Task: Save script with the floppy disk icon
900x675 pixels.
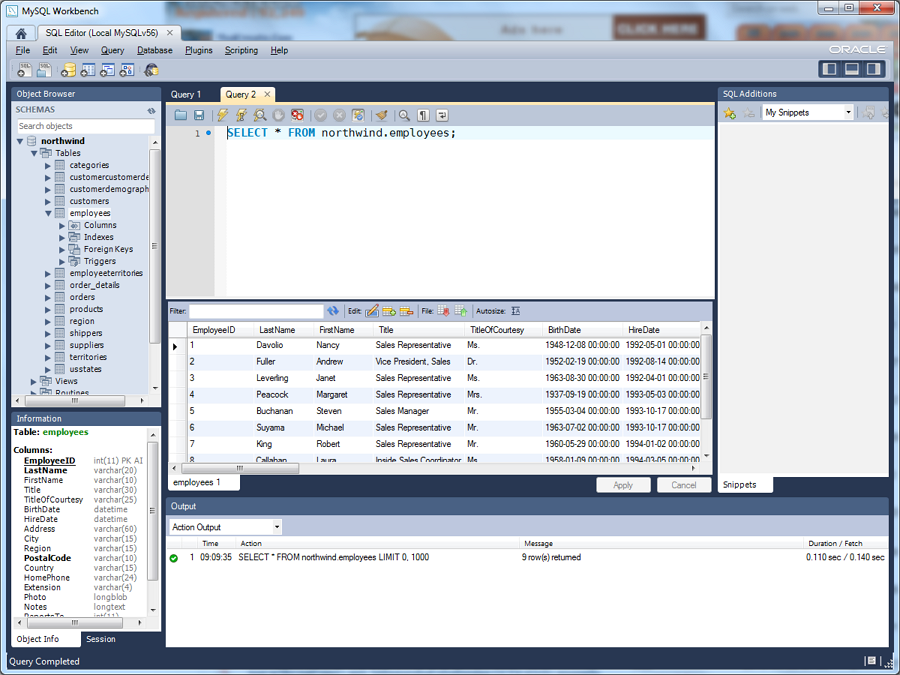Action: tap(199, 115)
